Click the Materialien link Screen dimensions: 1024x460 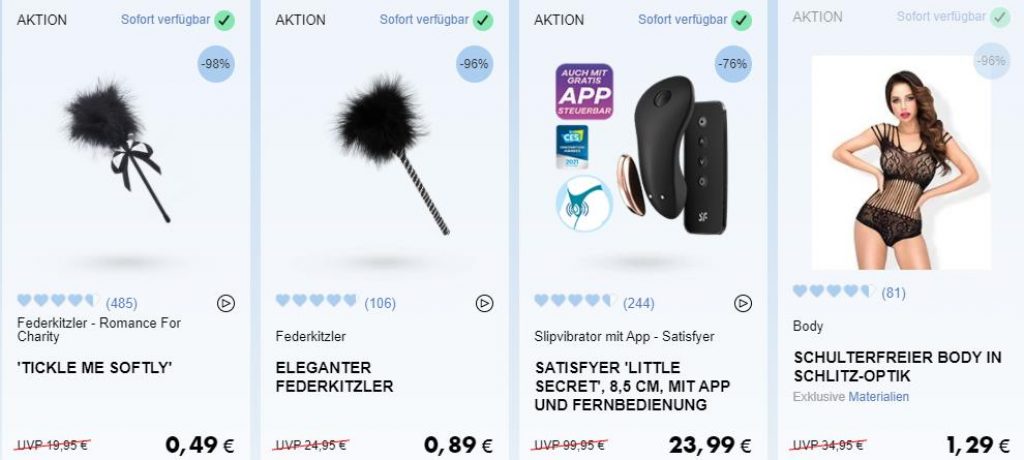click(x=878, y=397)
